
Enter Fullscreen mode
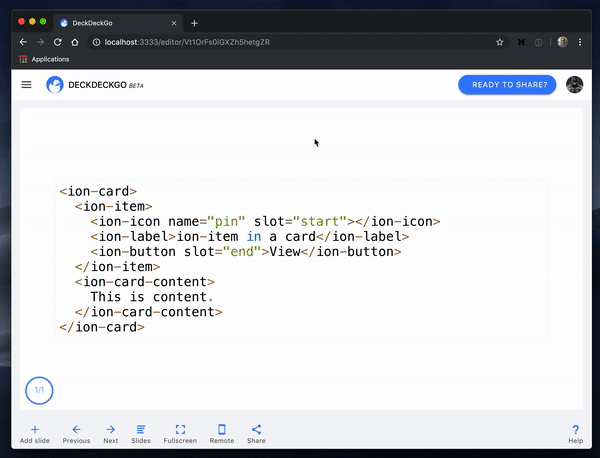pos(180,434)
